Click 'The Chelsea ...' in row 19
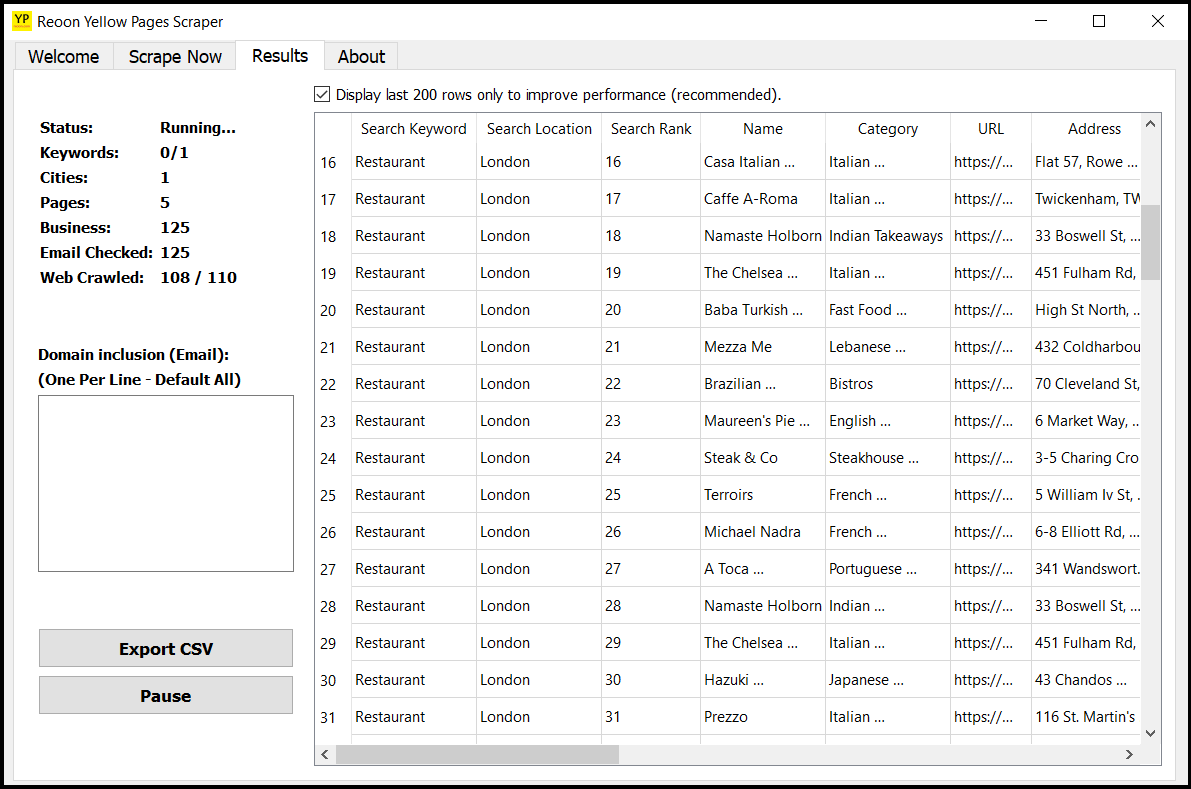The image size is (1191, 789). (763, 273)
